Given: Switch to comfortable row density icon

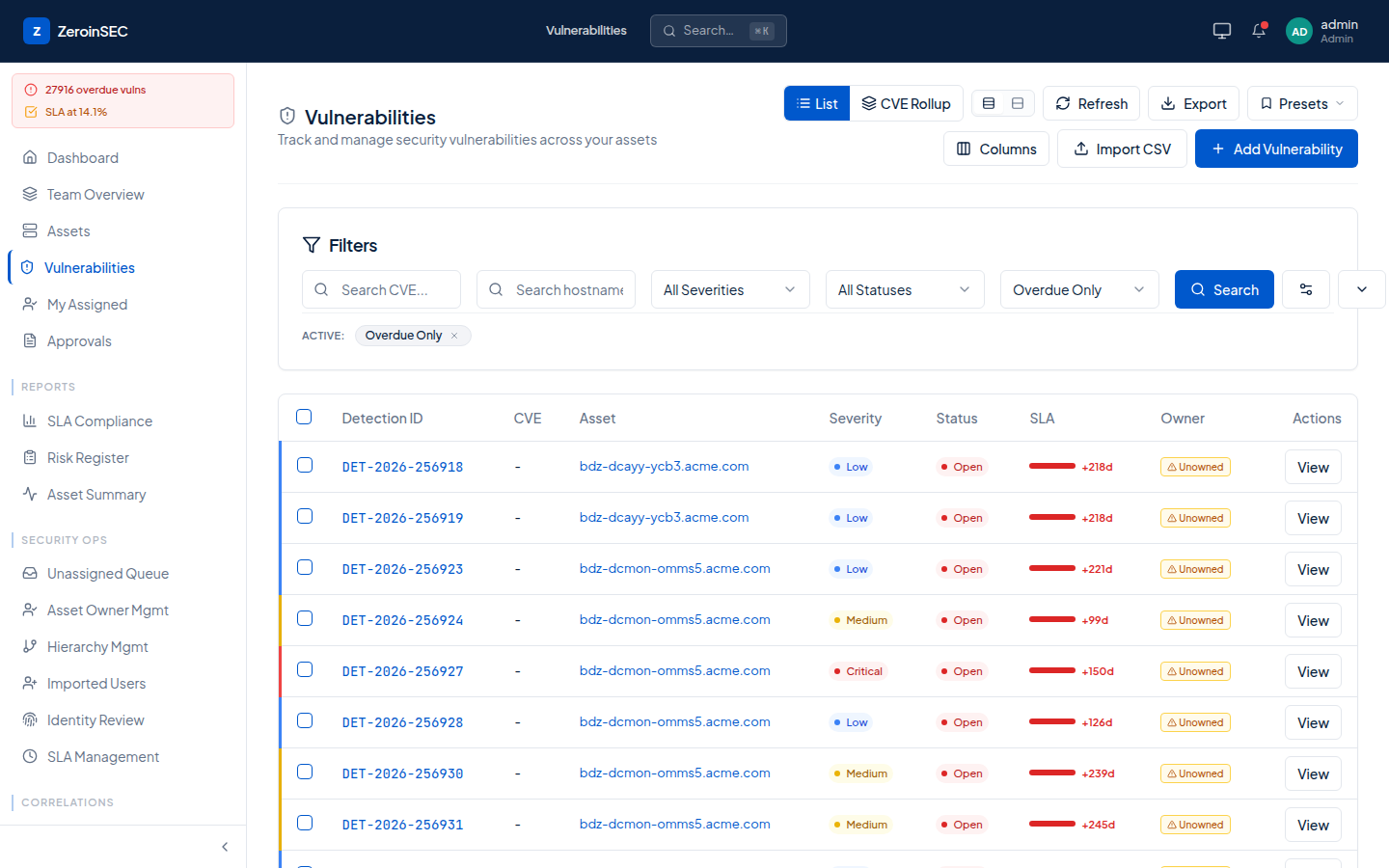Looking at the screenshot, I should (1018, 103).
